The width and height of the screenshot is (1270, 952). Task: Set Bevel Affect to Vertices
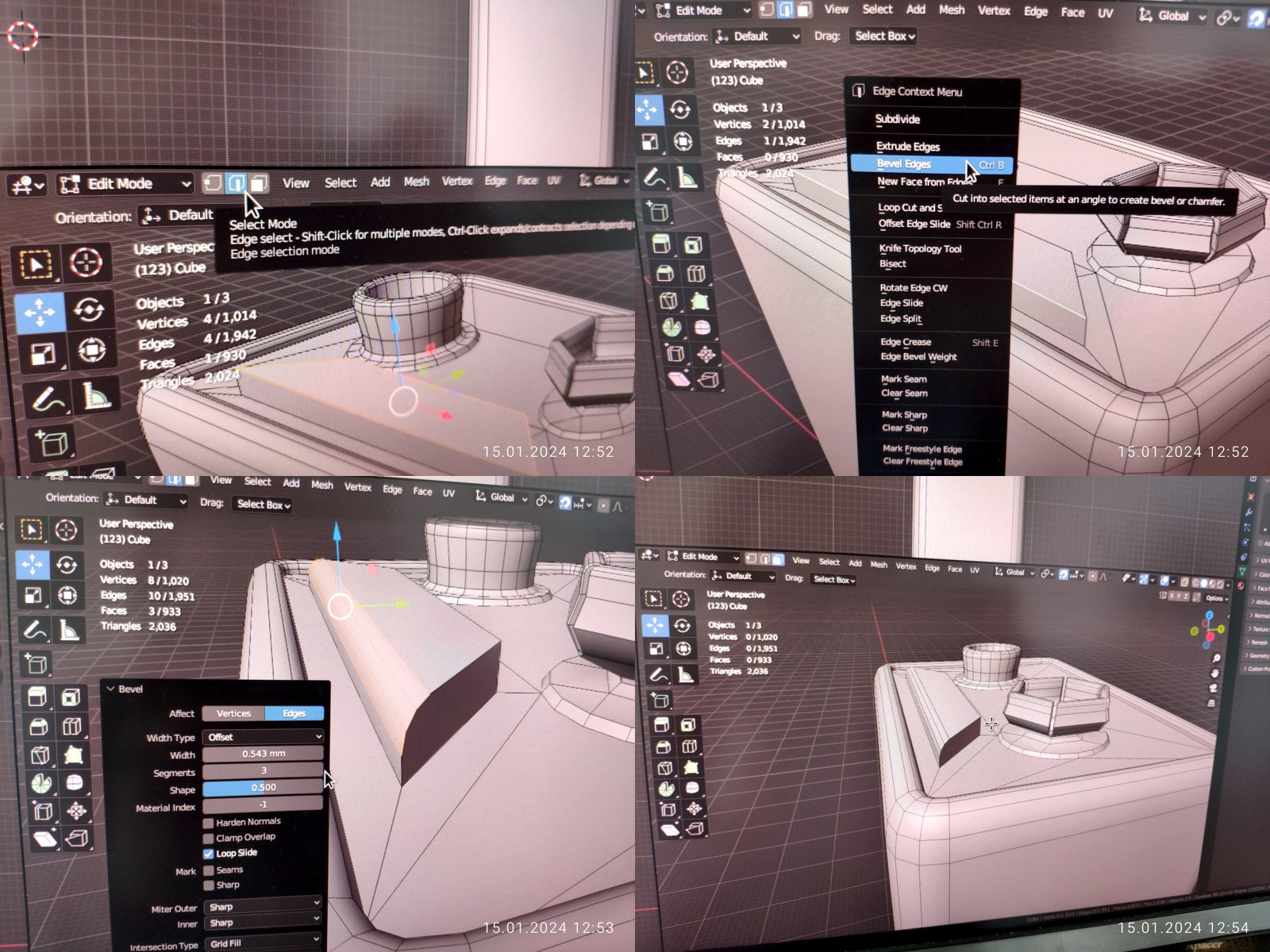[x=233, y=714]
